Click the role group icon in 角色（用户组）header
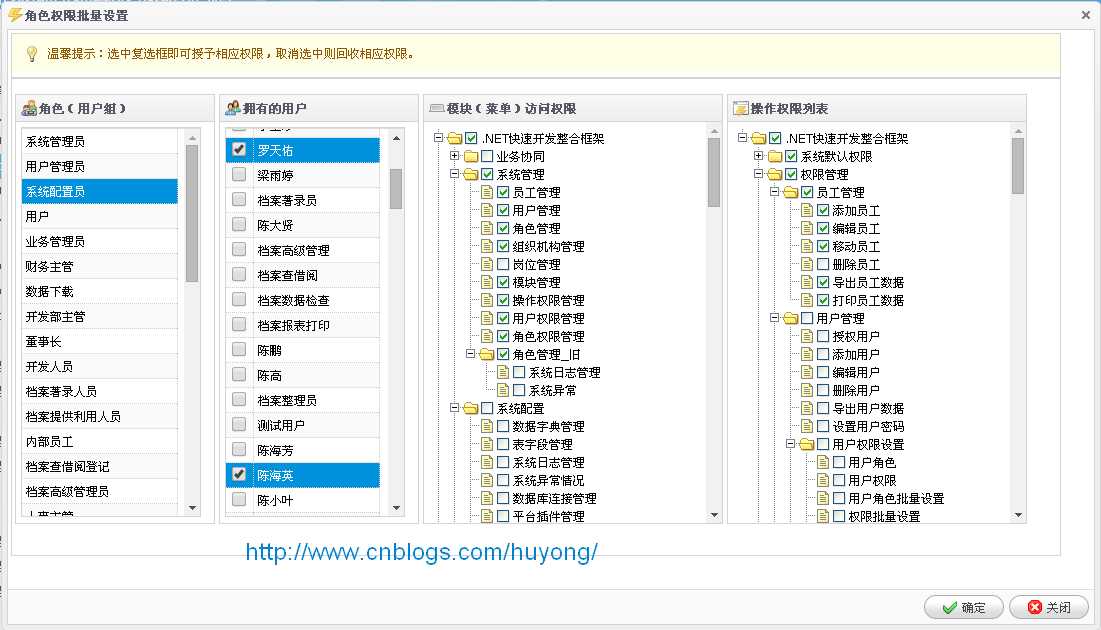 tap(29, 108)
